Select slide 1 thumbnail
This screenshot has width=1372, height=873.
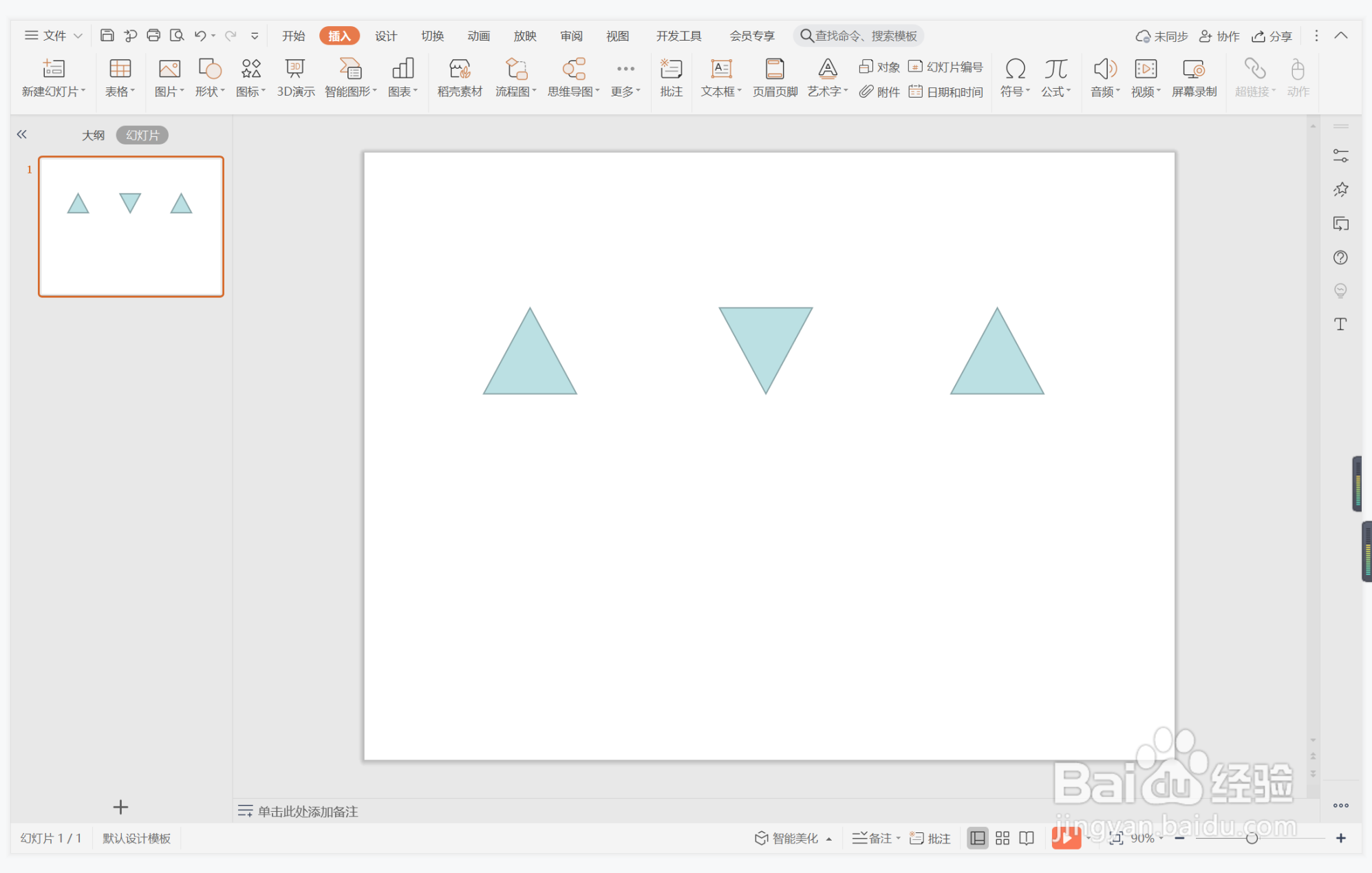point(131,226)
